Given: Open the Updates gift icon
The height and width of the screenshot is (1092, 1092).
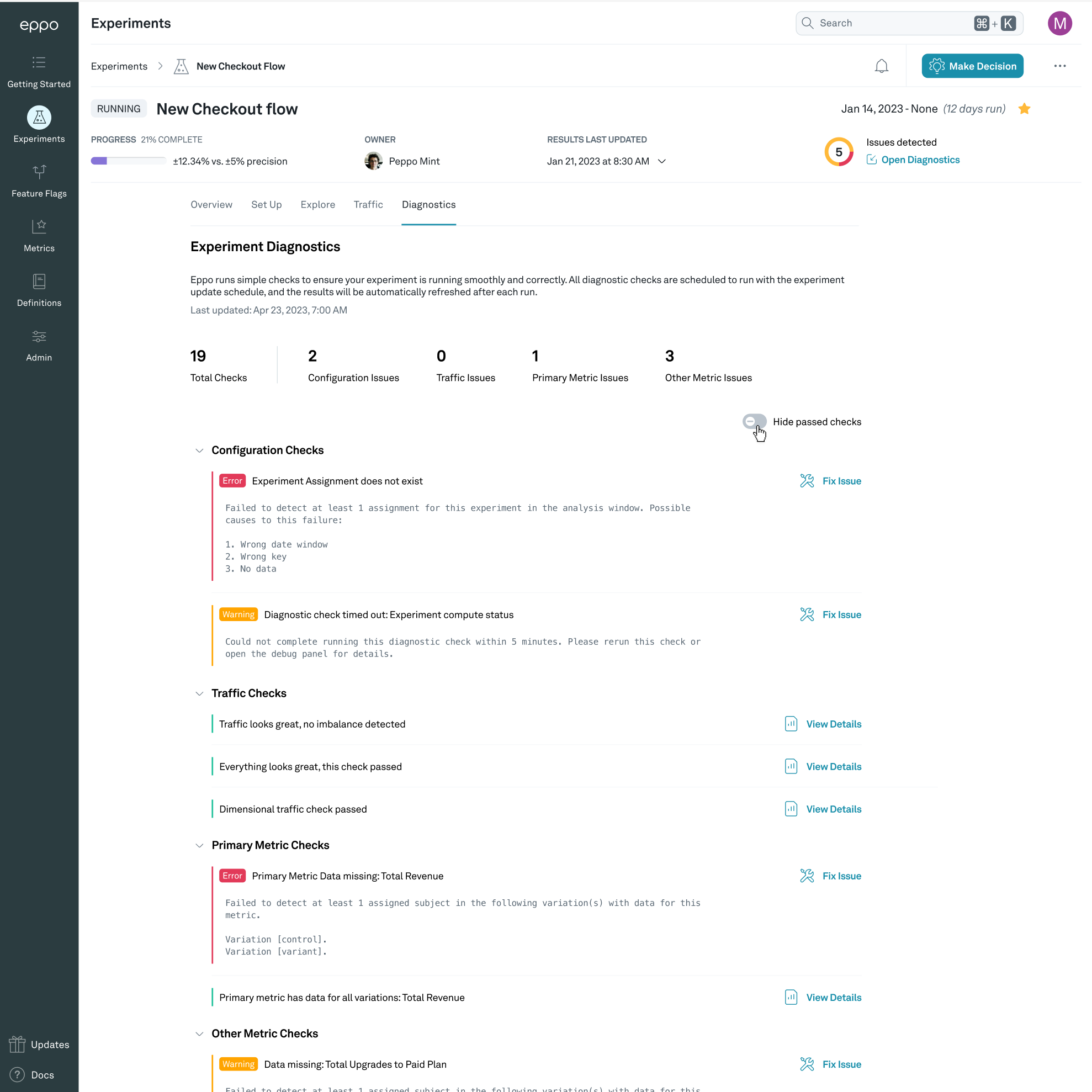Looking at the screenshot, I should coord(18,1043).
